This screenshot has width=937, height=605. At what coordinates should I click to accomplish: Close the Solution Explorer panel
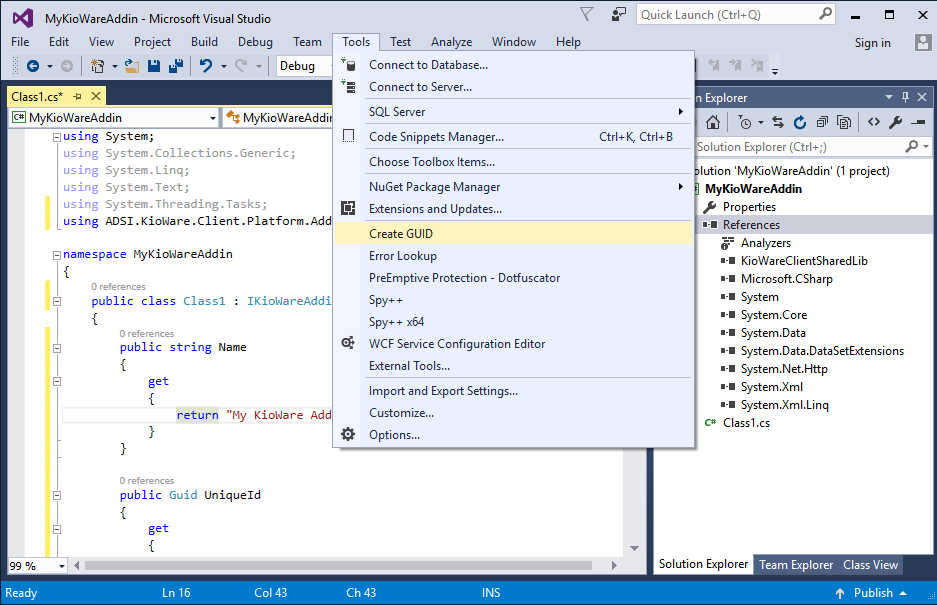(x=922, y=97)
